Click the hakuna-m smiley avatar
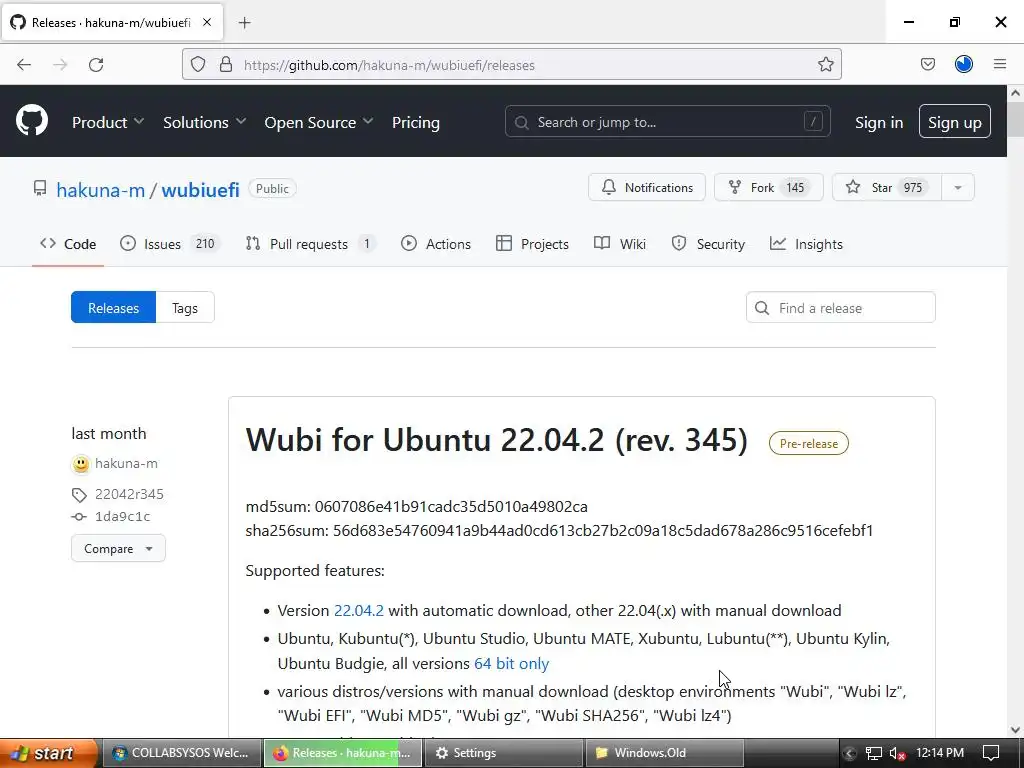Viewport: 1024px width, 768px height. [x=80, y=464]
